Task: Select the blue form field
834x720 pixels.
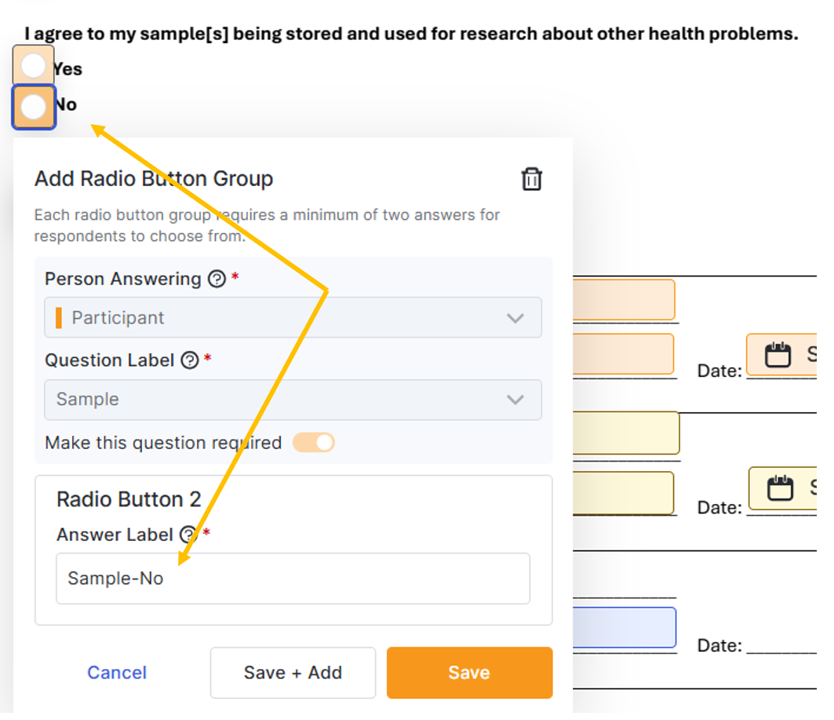Action: [624, 628]
